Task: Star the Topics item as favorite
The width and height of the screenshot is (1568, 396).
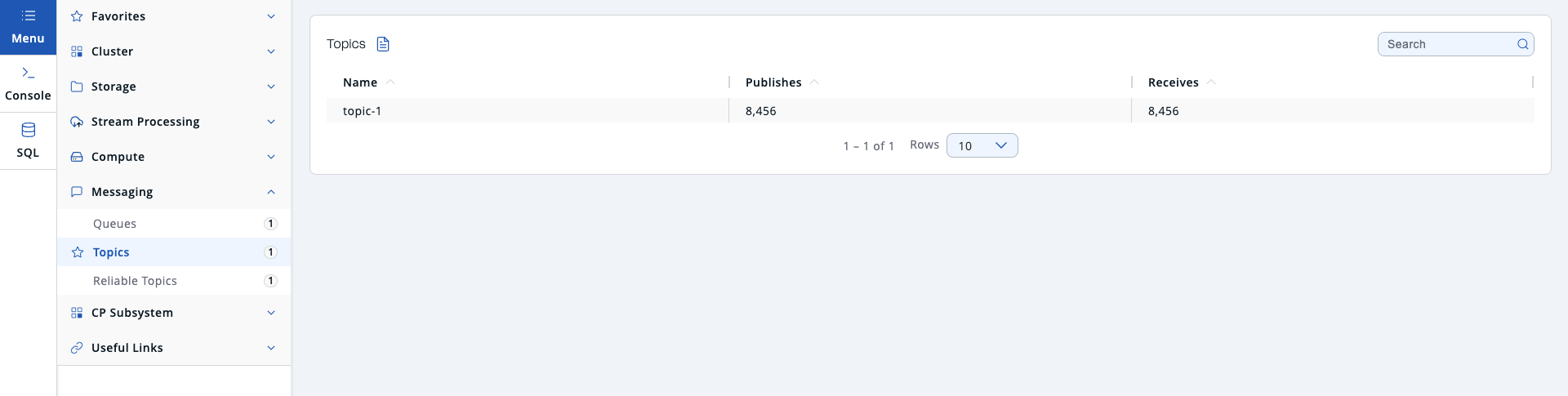Action: point(78,252)
